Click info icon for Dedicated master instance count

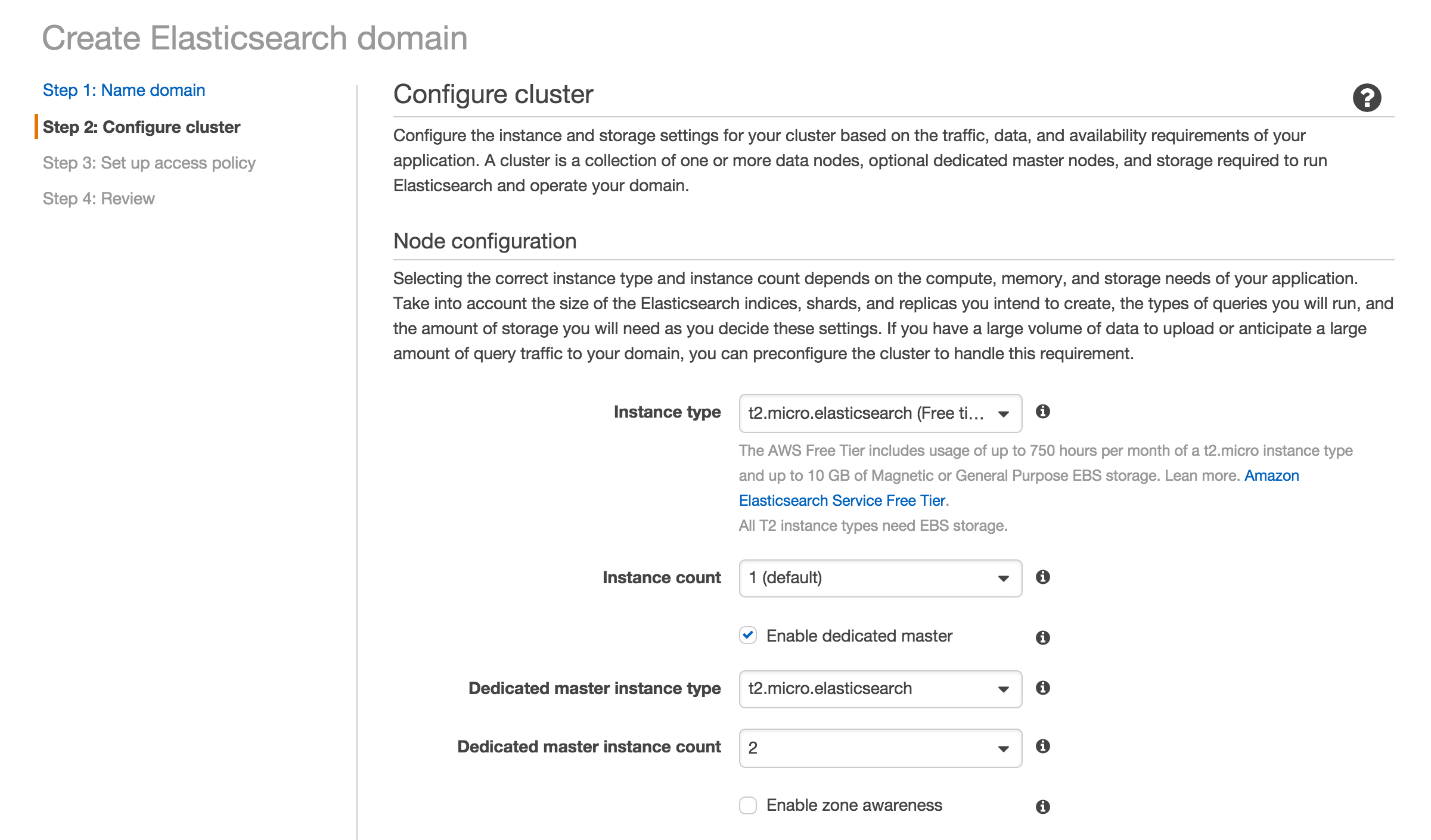1042,746
